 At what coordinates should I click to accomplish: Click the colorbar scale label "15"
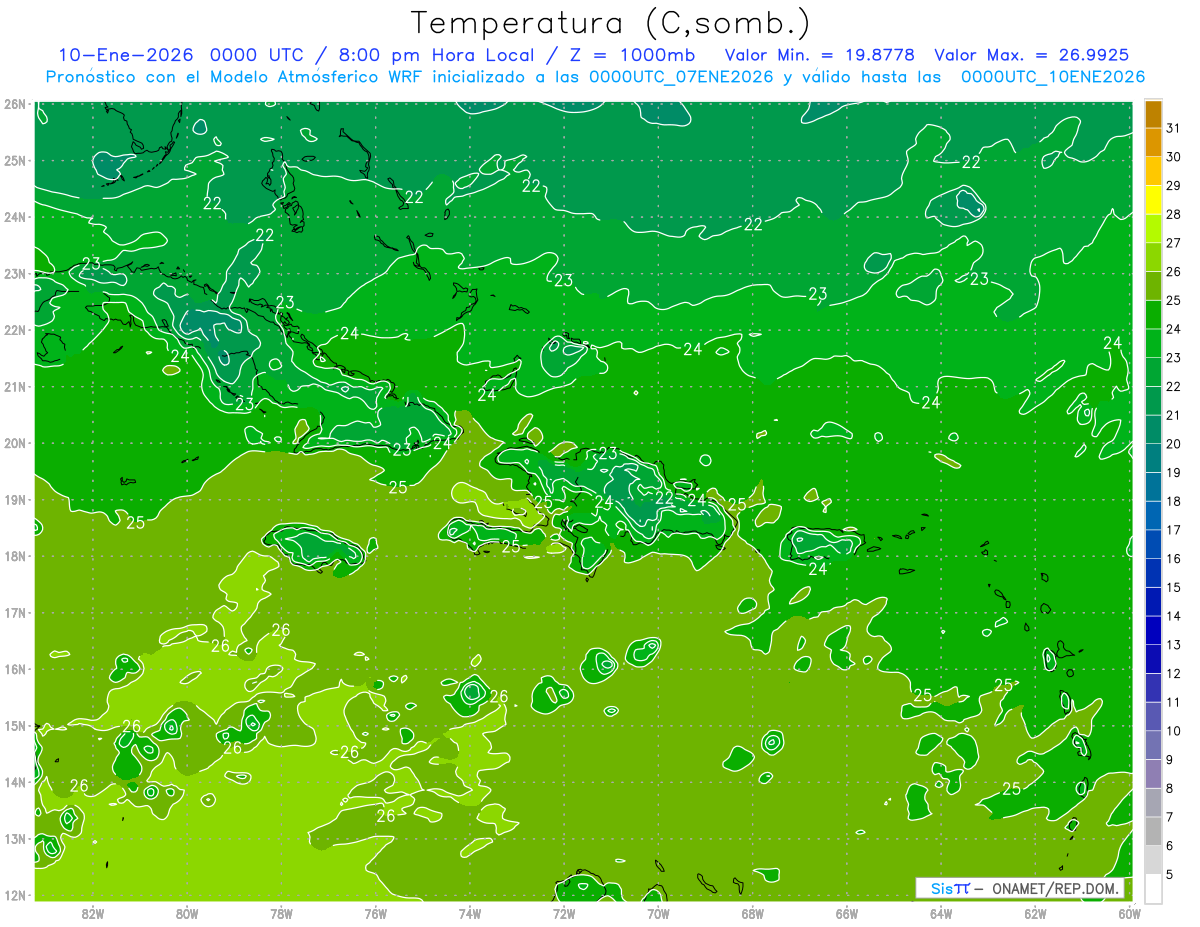1174,587
